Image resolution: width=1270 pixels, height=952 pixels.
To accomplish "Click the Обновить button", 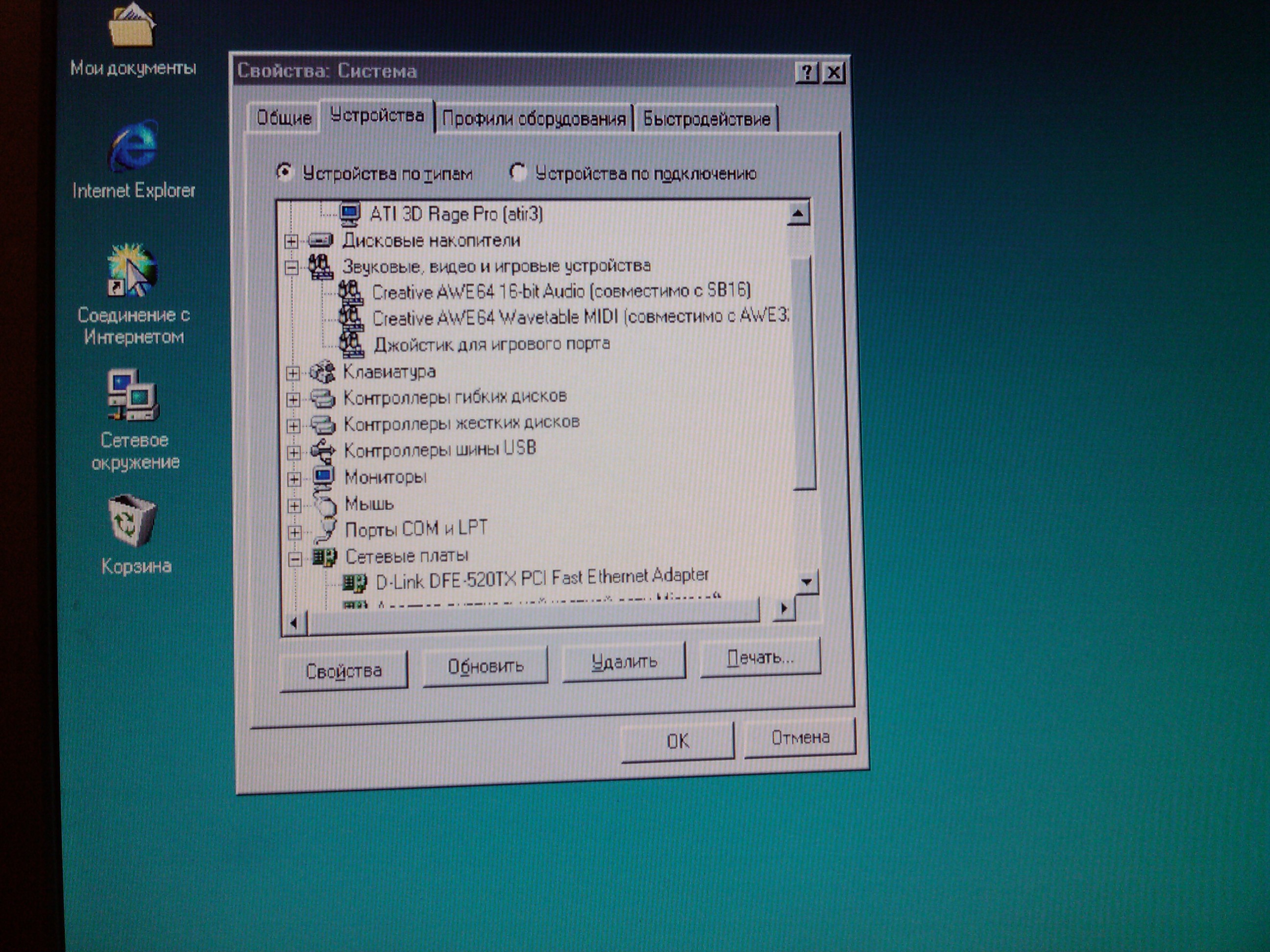I will [486, 666].
